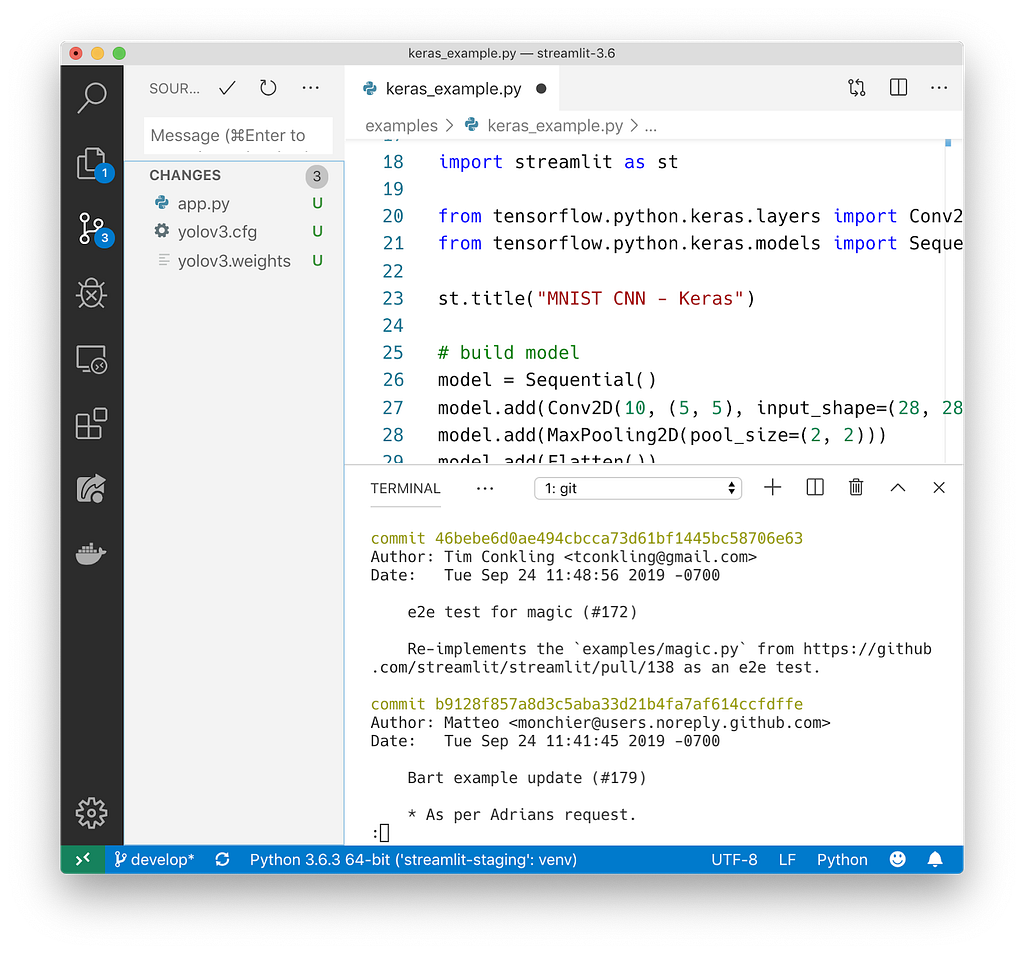1024x954 pixels.
Task: Select the TERMINAL panel tab
Action: coord(406,488)
